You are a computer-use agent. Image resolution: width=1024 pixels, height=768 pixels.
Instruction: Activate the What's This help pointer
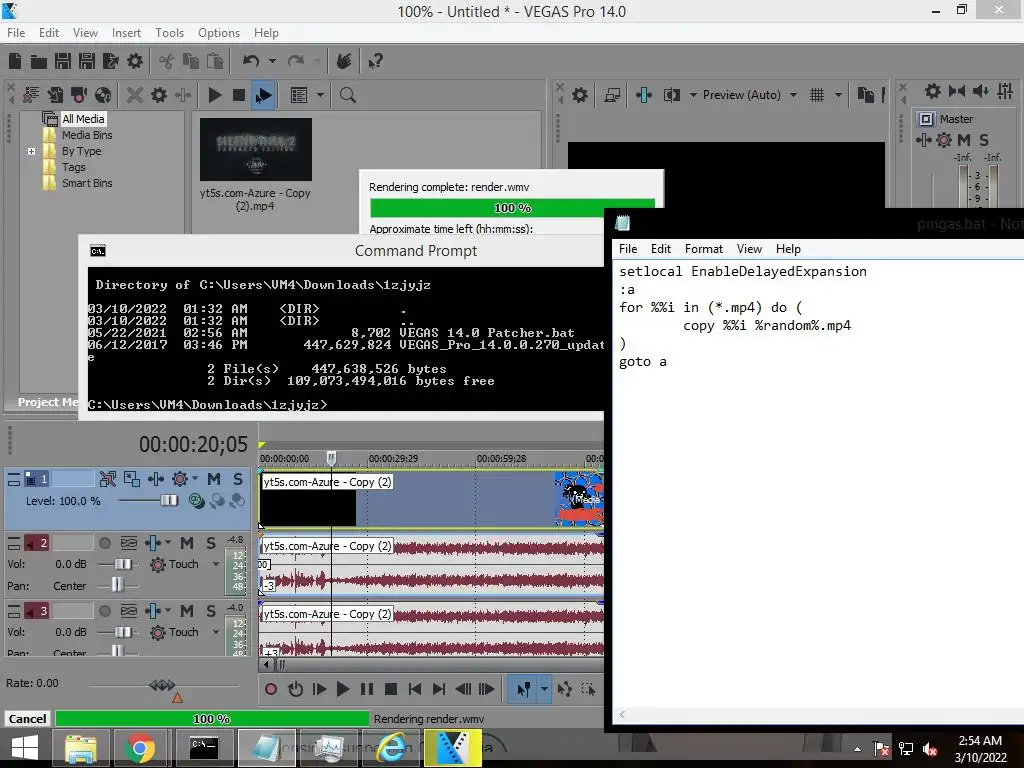coord(375,61)
